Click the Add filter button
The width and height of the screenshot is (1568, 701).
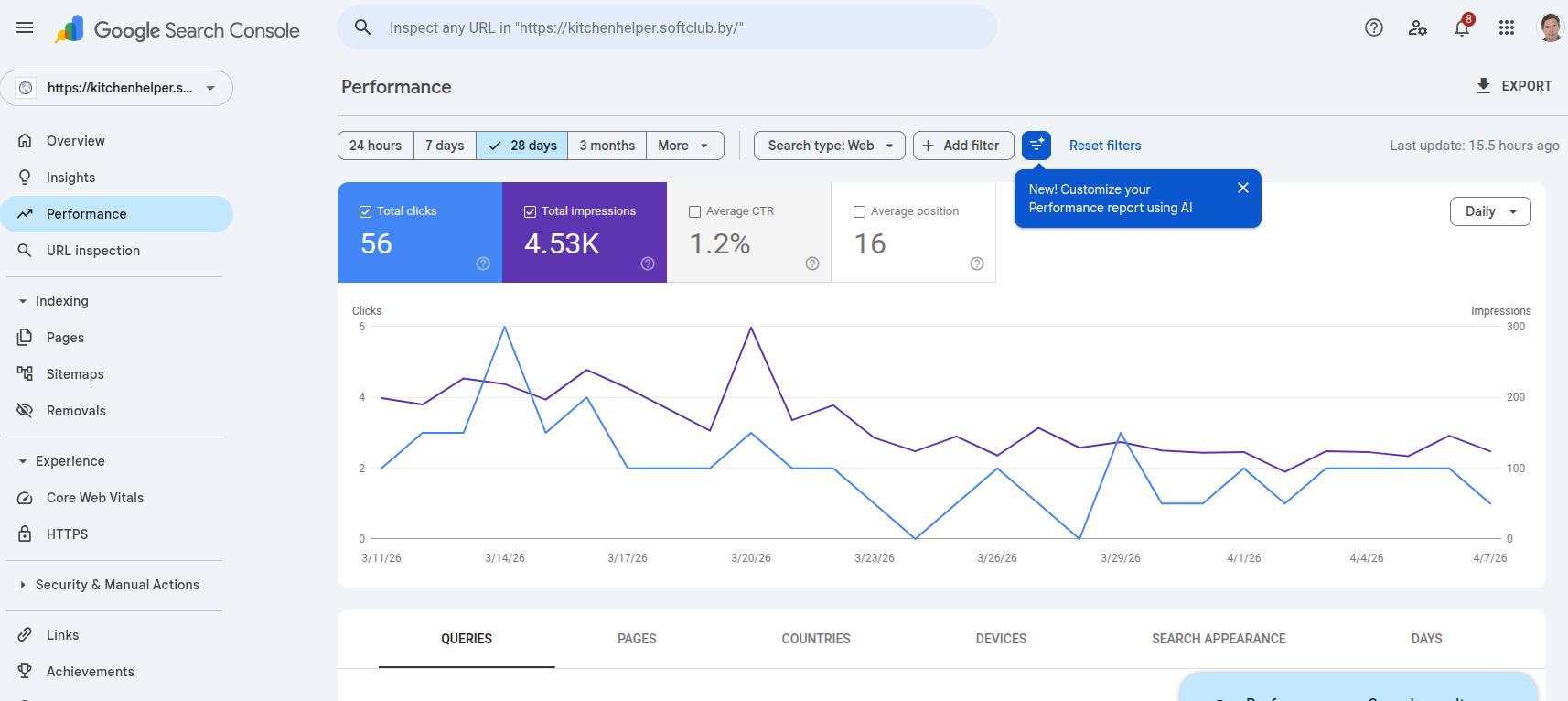coord(962,146)
